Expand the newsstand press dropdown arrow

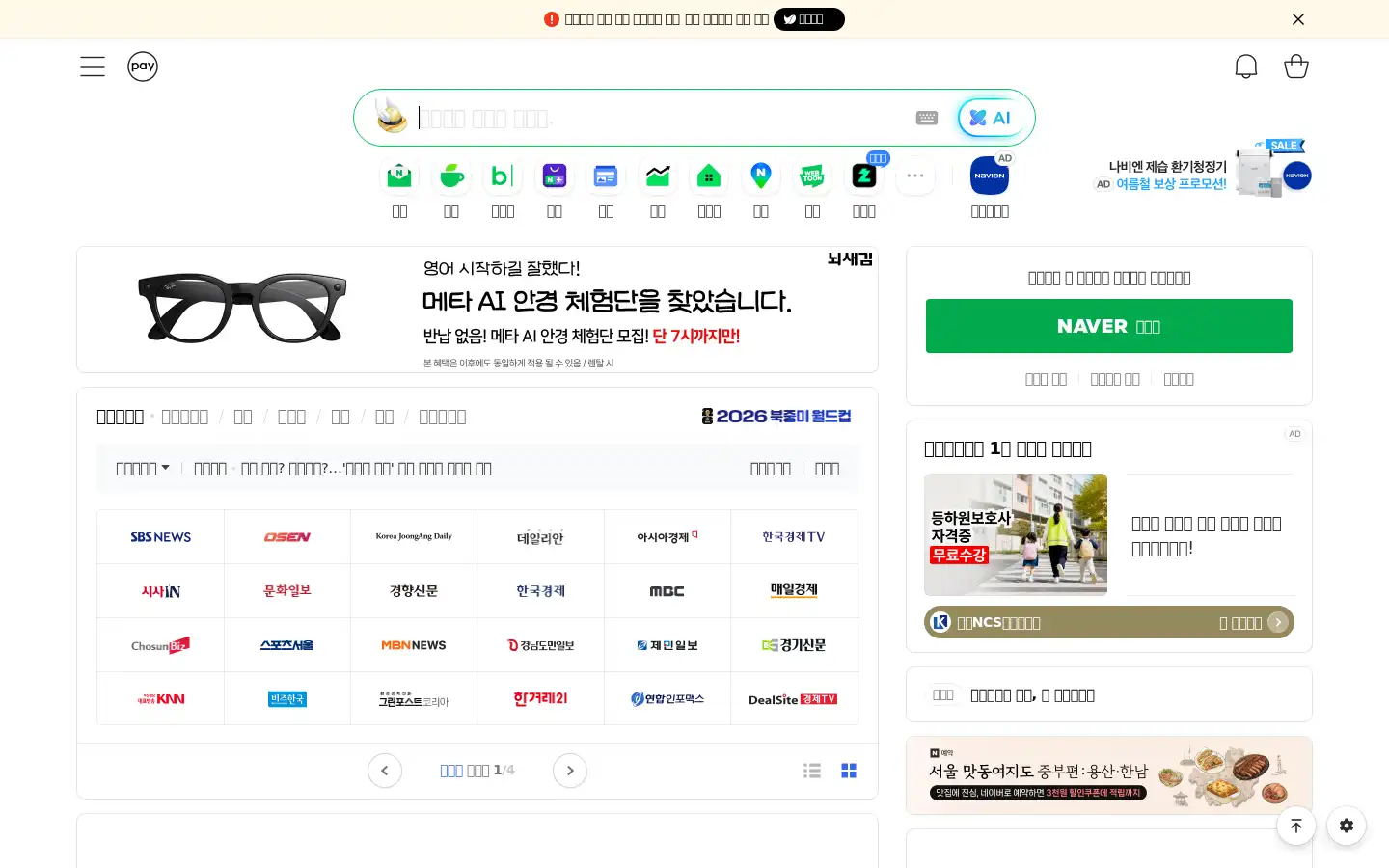pyautogui.click(x=165, y=468)
